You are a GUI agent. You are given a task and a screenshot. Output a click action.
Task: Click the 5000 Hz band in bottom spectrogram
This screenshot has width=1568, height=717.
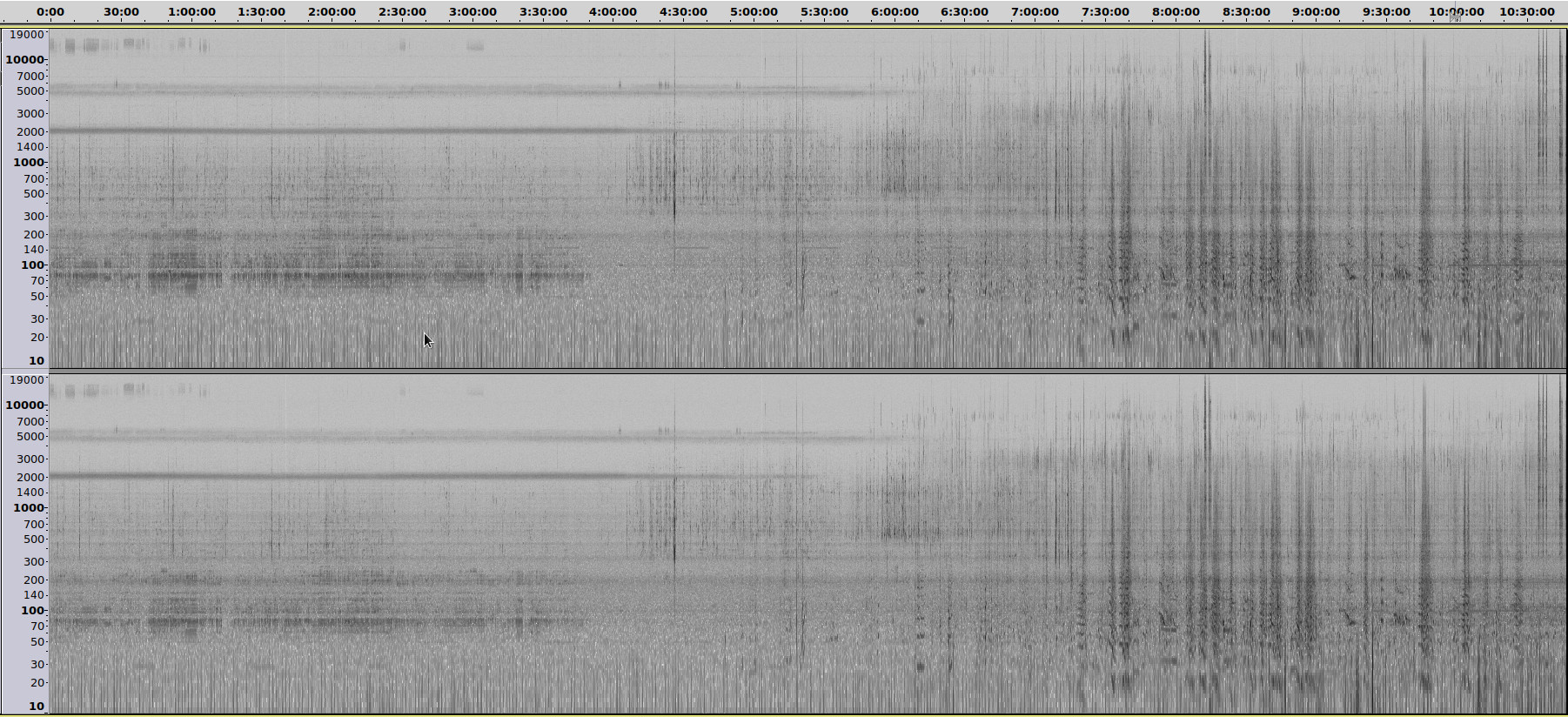[435, 436]
